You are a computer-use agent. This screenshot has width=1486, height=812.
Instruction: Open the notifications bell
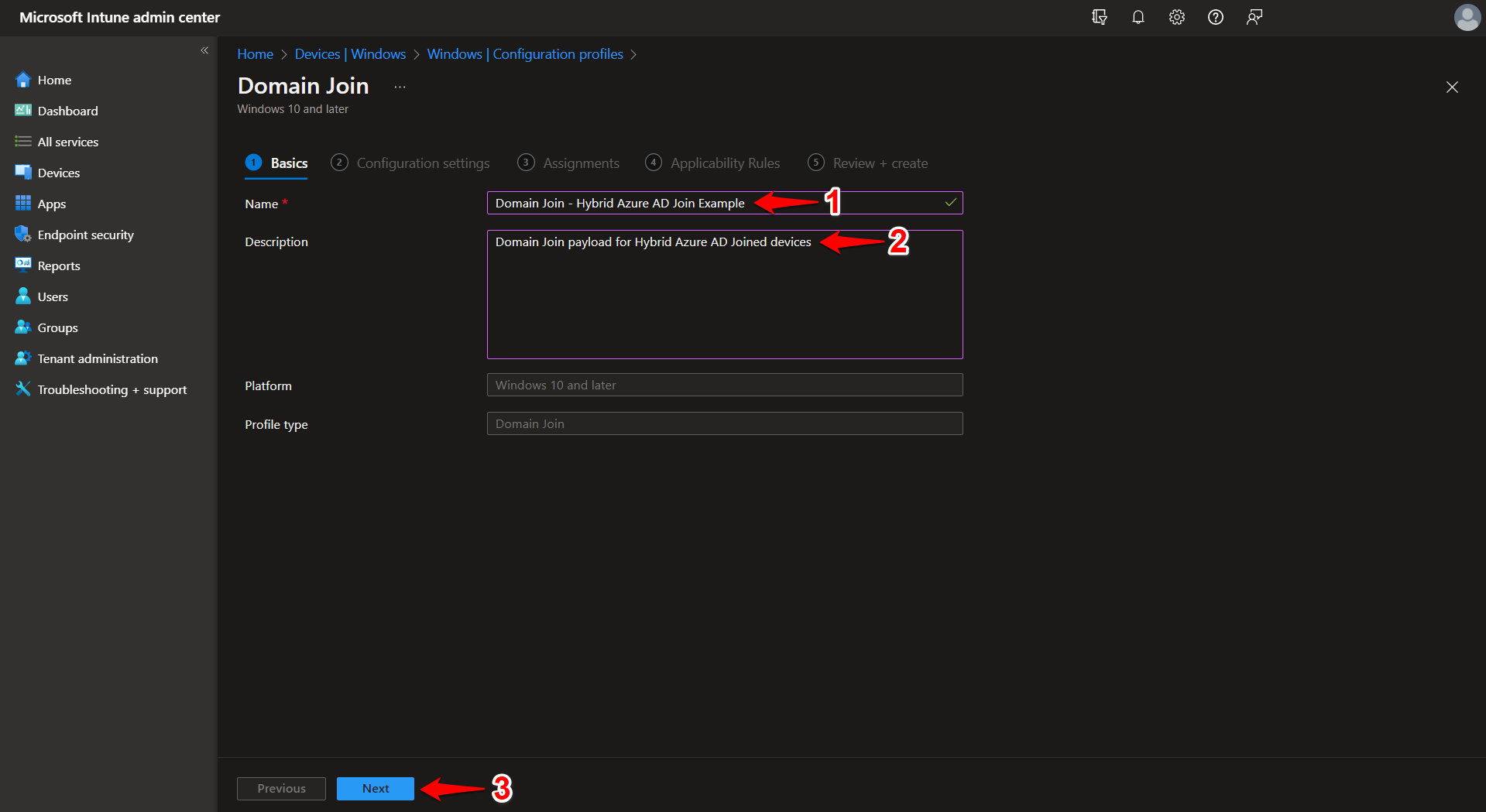pyautogui.click(x=1138, y=17)
